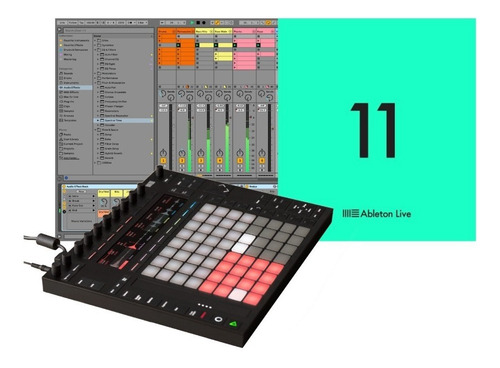
Task: Open the 1 Bar quantization dropdown
Action: click(x=142, y=23)
